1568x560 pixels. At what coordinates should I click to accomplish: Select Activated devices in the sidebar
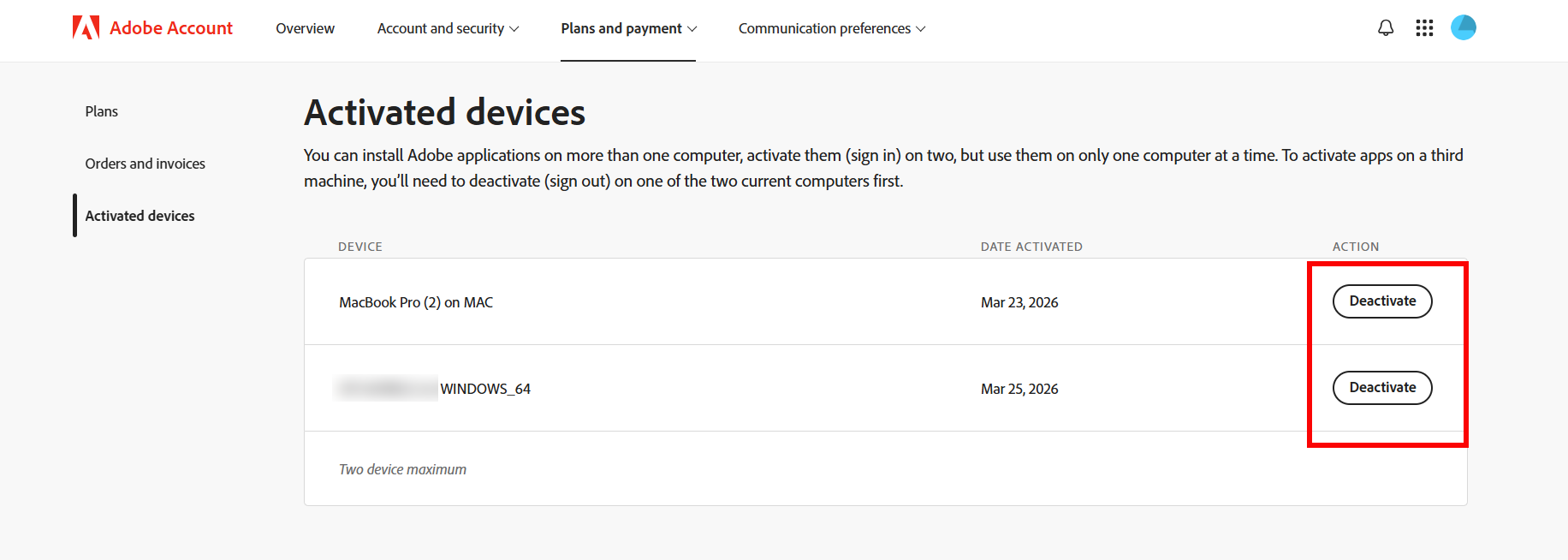click(x=140, y=216)
